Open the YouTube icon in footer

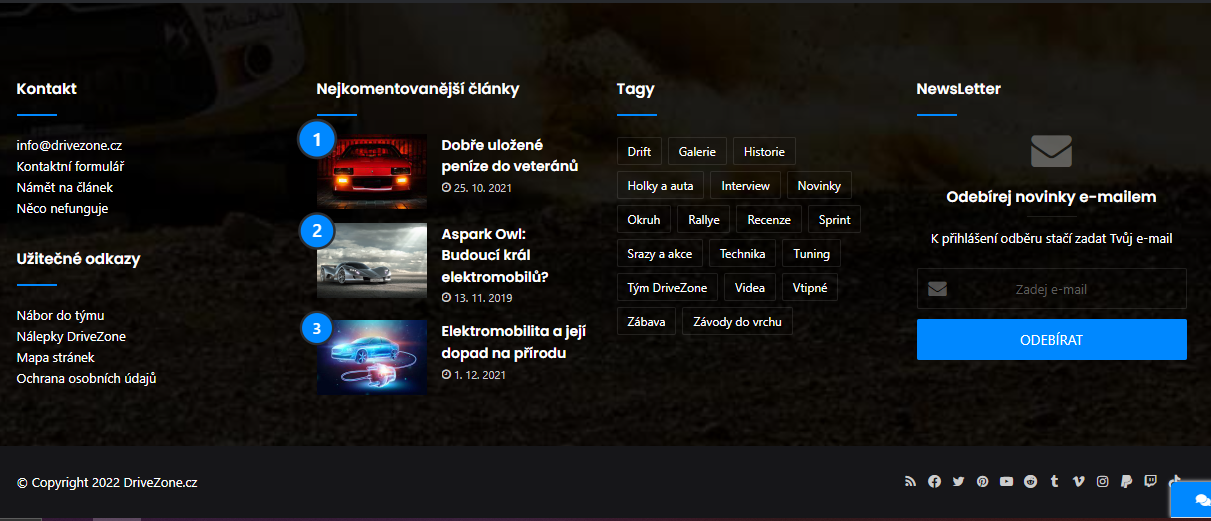click(x=1006, y=482)
